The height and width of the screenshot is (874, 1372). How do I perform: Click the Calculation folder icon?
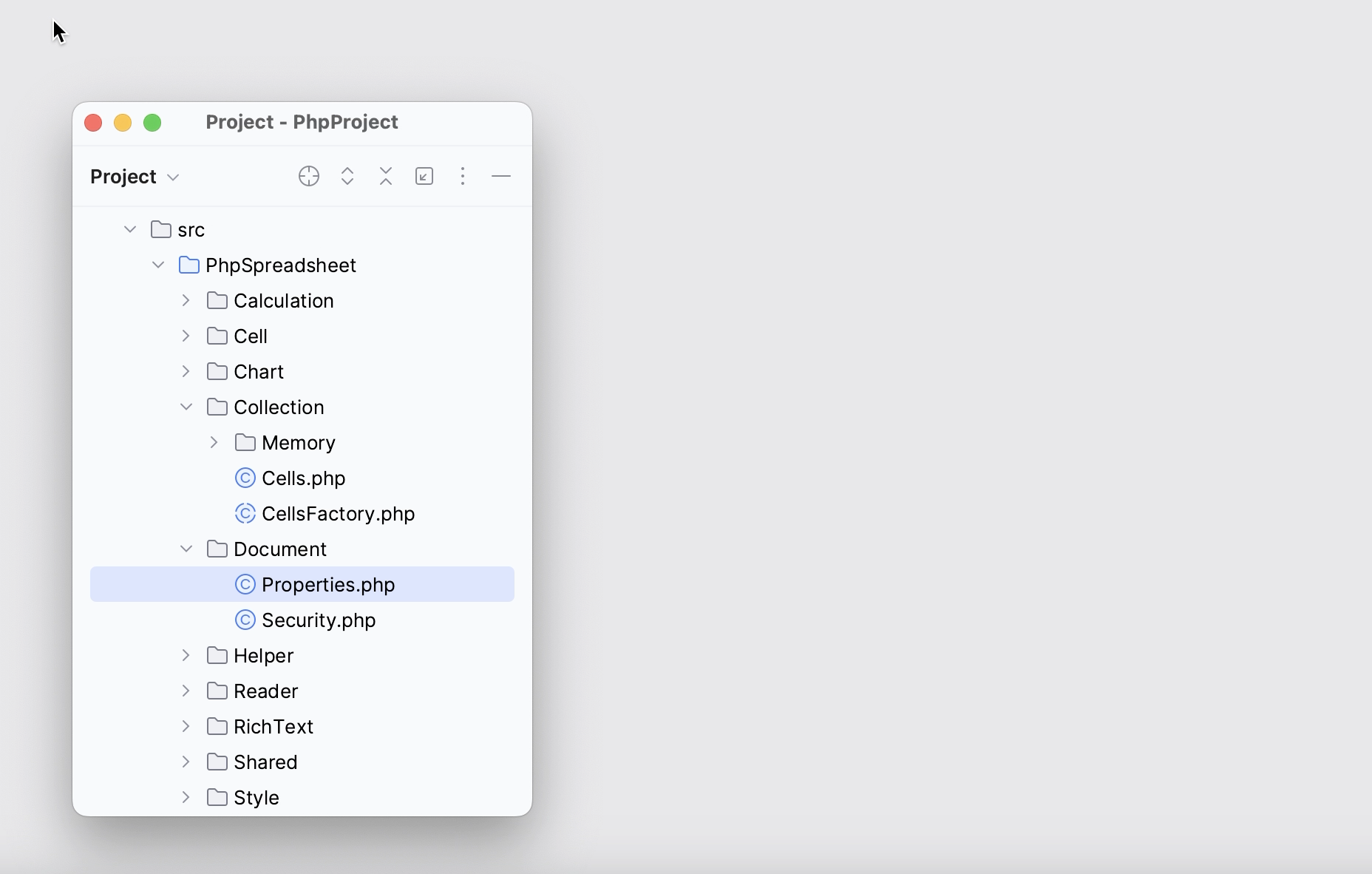coord(217,300)
